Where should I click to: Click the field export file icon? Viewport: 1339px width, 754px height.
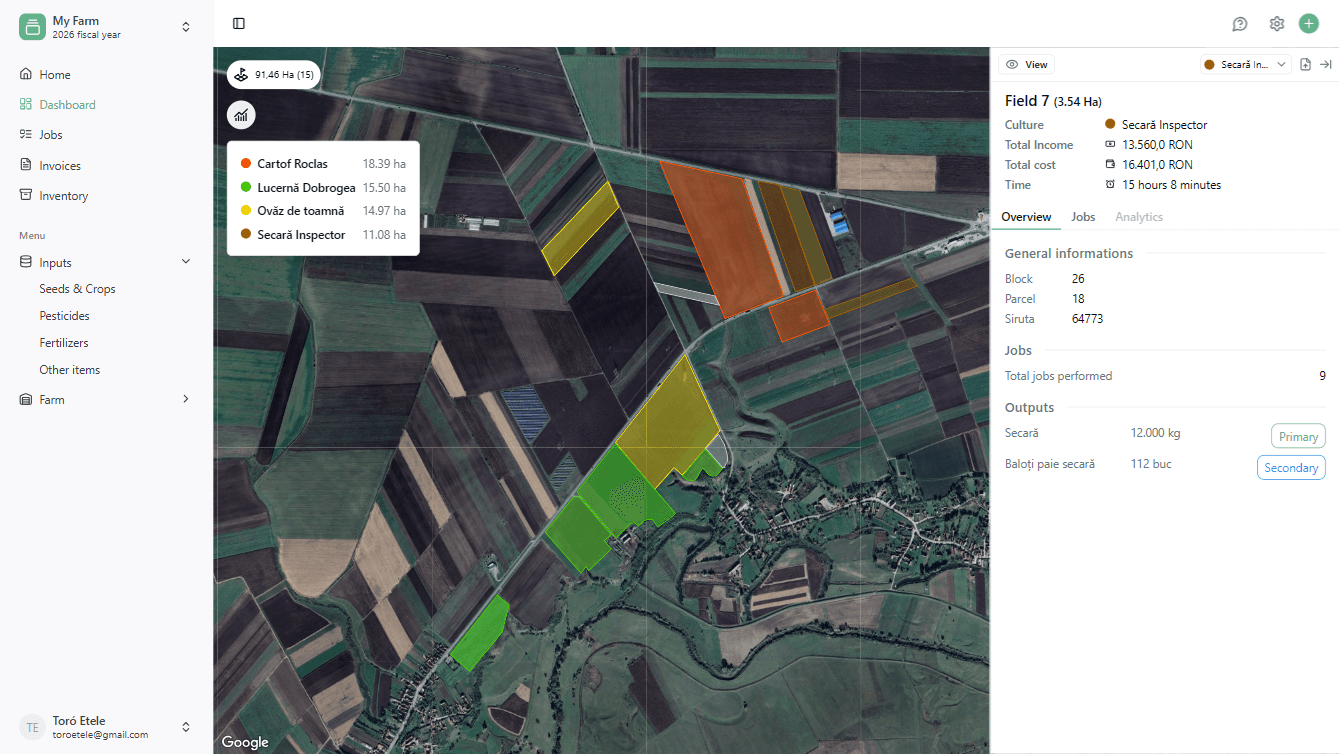pos(1305,64)
